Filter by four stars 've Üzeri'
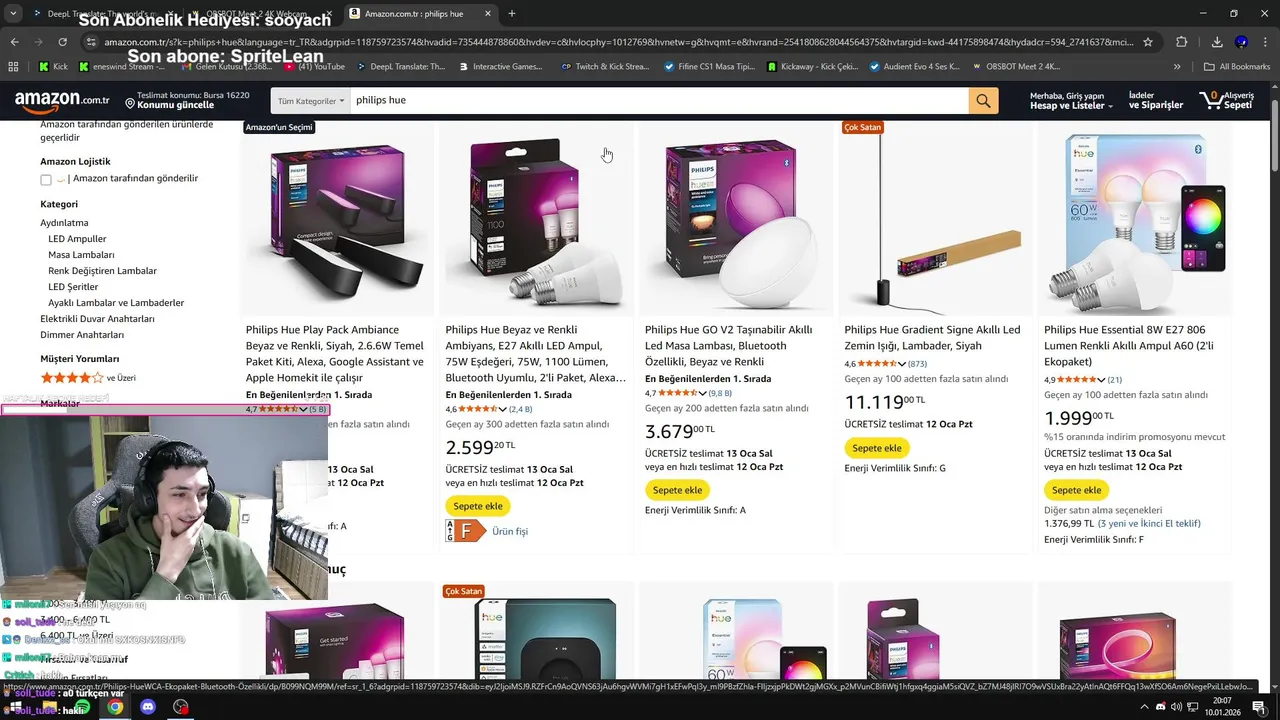Image resolution: width=1280 pixels, height=720 pixels. point(88,378)
